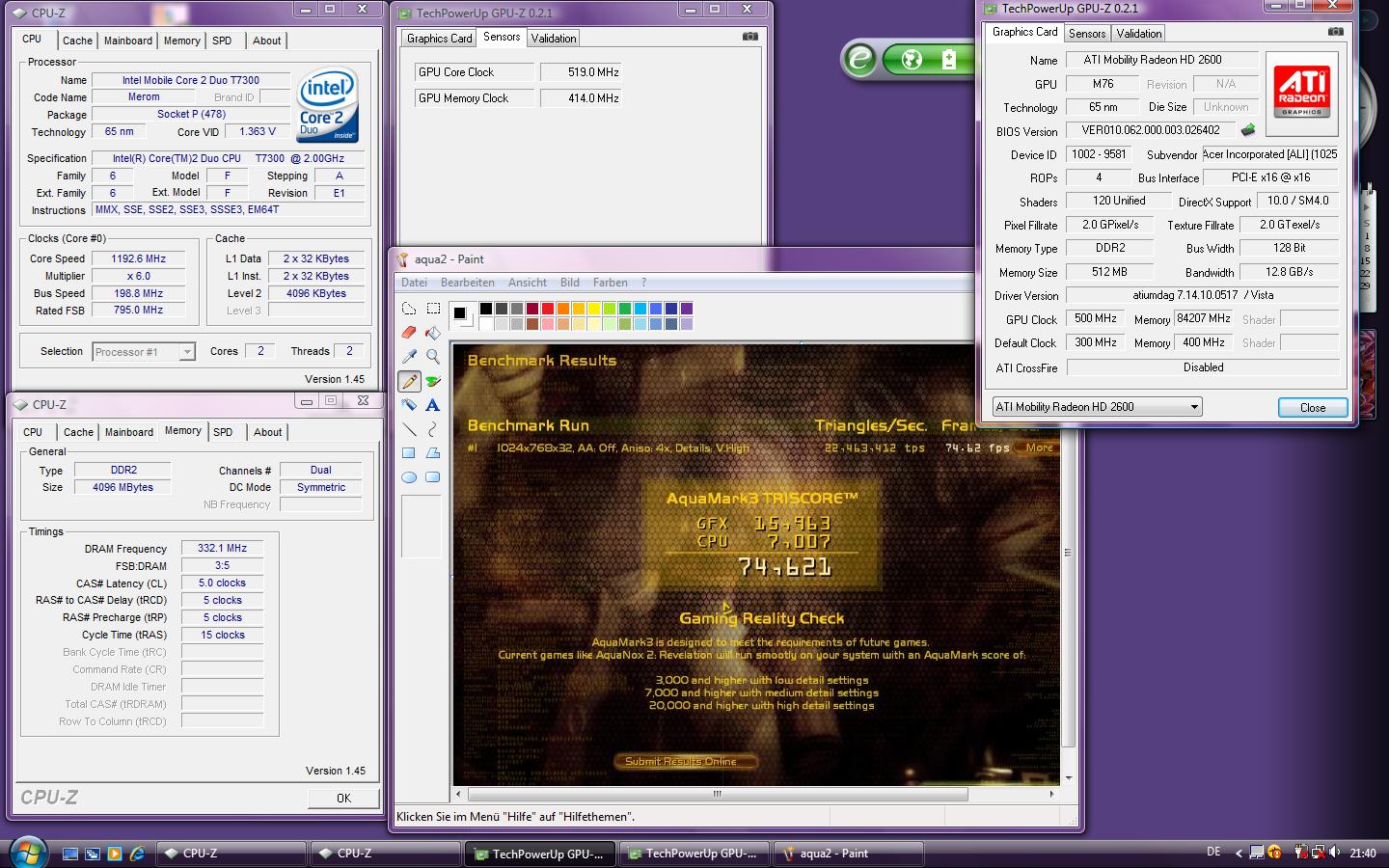The height and width of the screenshot is (868, 1389).
Task: Click the Show Desktop quick launch icon
Action: (x=70, y=854)
